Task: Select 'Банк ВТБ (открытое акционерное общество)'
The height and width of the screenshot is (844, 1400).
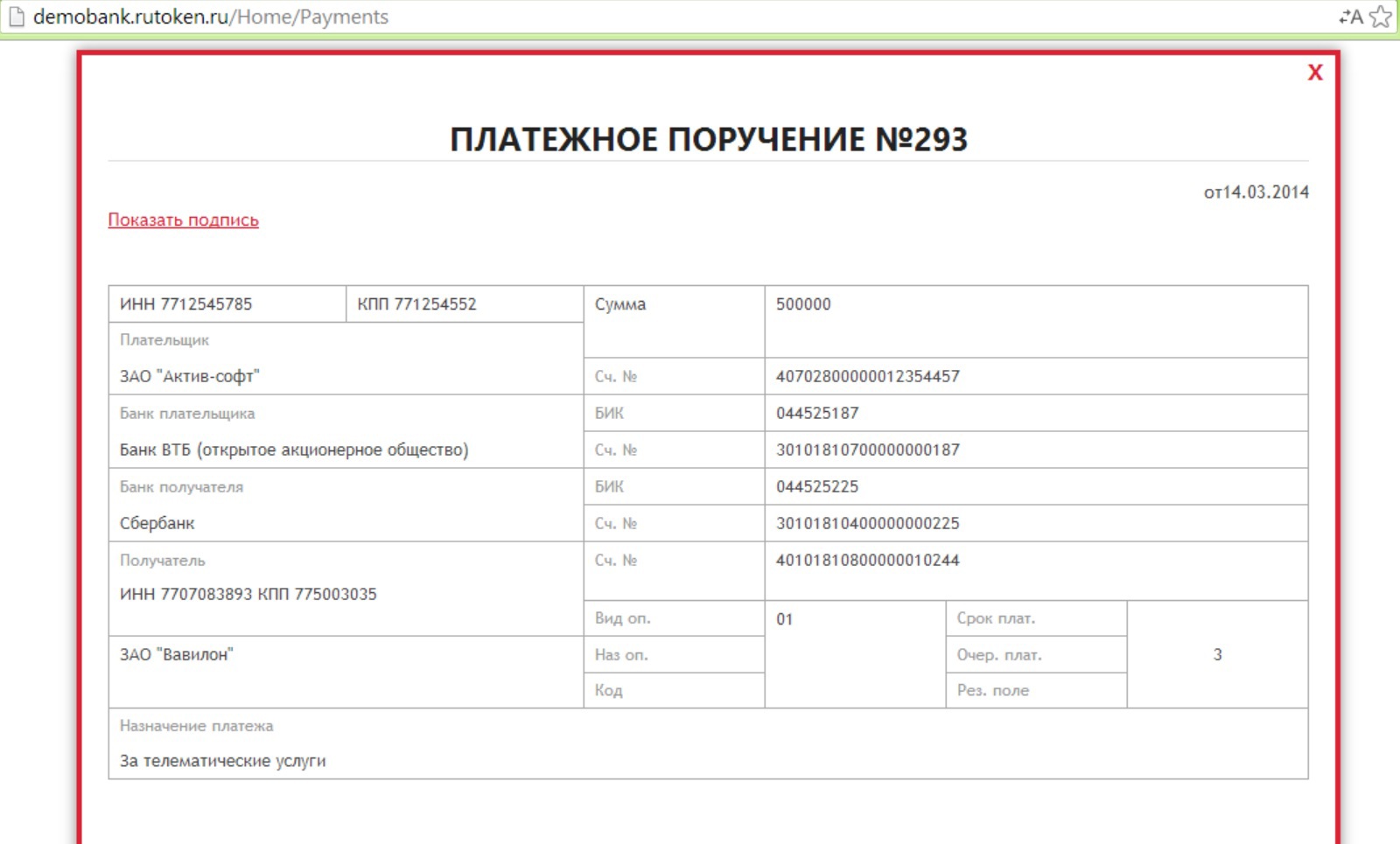Action: [294, 450]
